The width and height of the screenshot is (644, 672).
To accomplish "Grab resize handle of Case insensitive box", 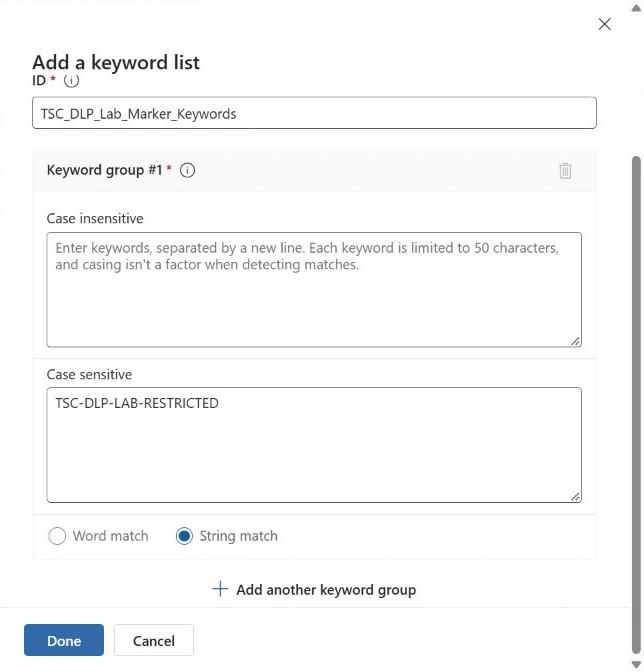I will (575, 341).
